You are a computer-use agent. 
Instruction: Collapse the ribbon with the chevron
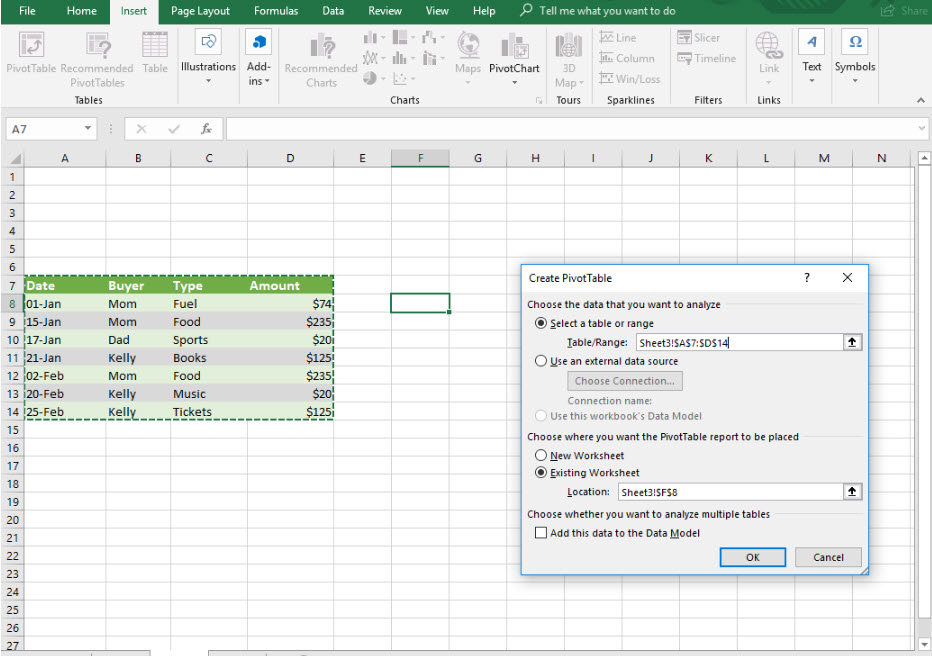[921, 100]
